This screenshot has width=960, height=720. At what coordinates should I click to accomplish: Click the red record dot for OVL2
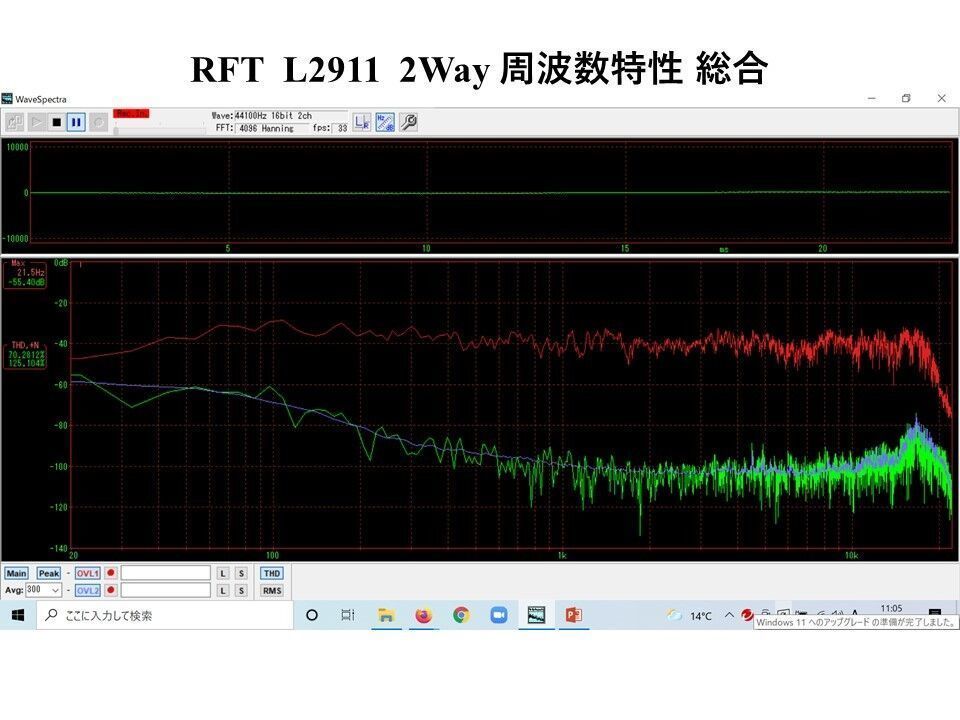(x=111, y=590)
